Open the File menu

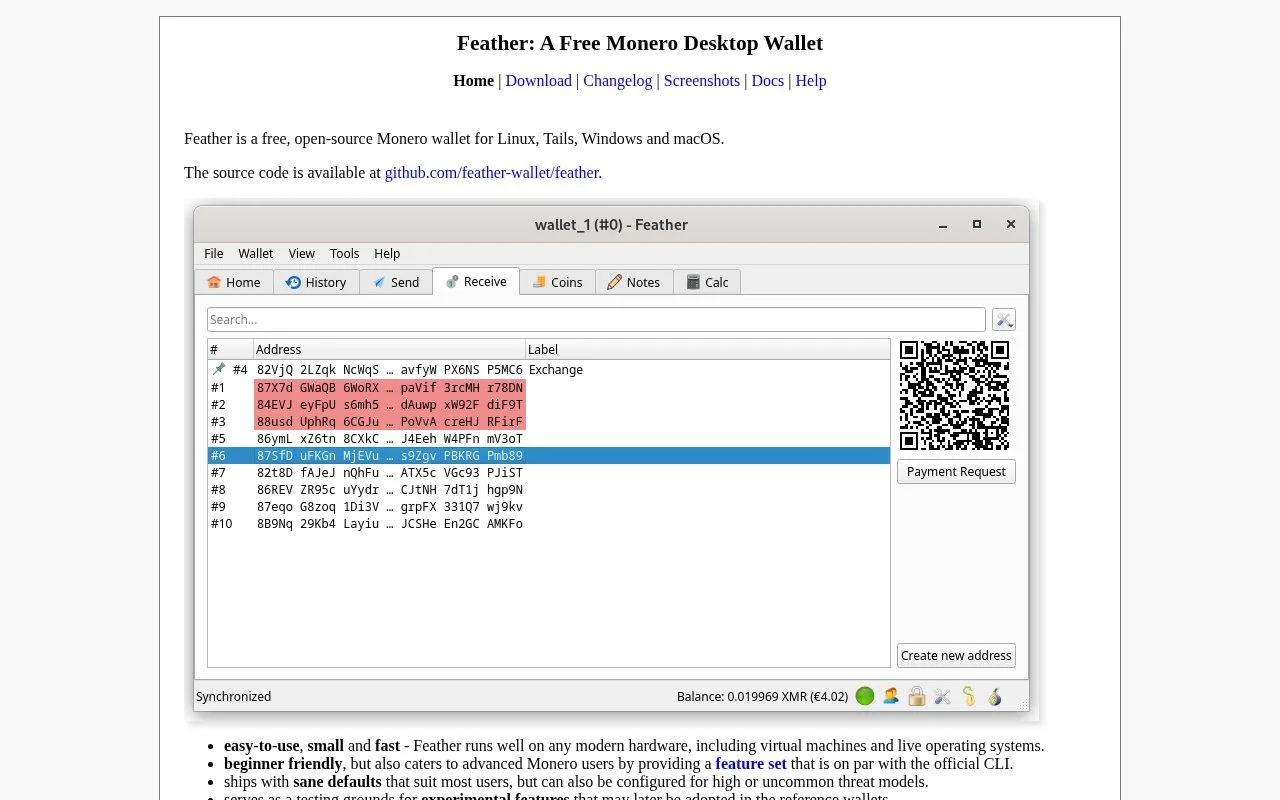tap(214, 253)
